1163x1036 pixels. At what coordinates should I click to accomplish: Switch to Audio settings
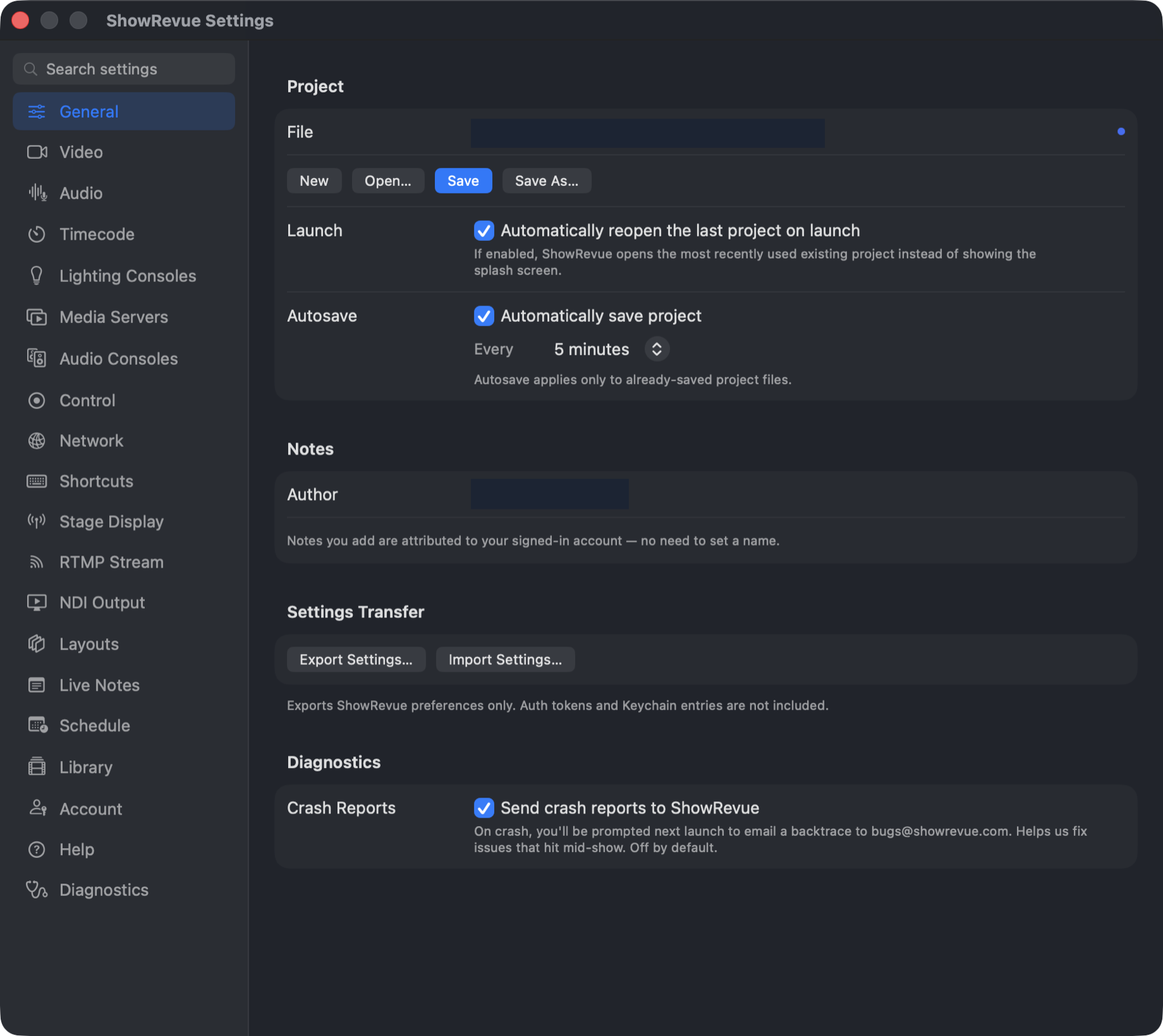click(x=123, y=193)
